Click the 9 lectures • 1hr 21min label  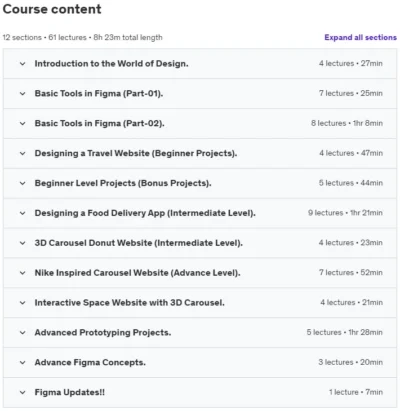[345, 213]
